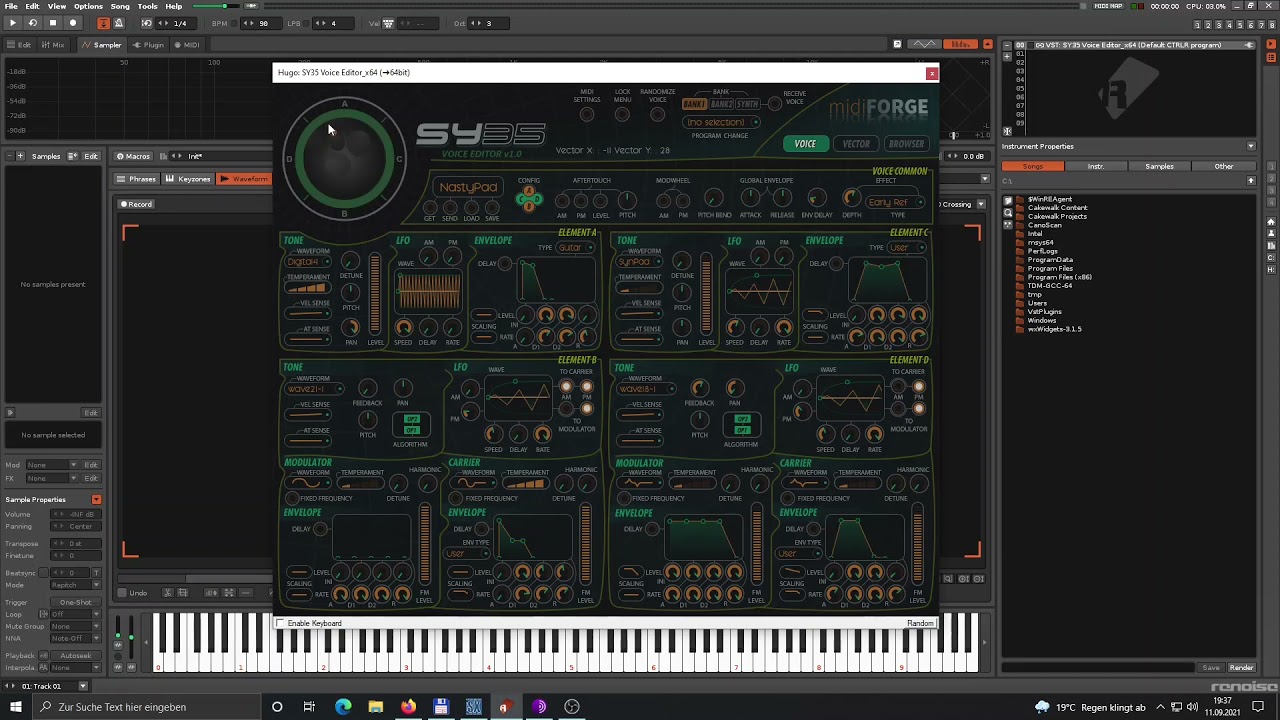The image size is (1280, 720).
Task: Open the effect type Early Ref dropdown
Action: 894,202
